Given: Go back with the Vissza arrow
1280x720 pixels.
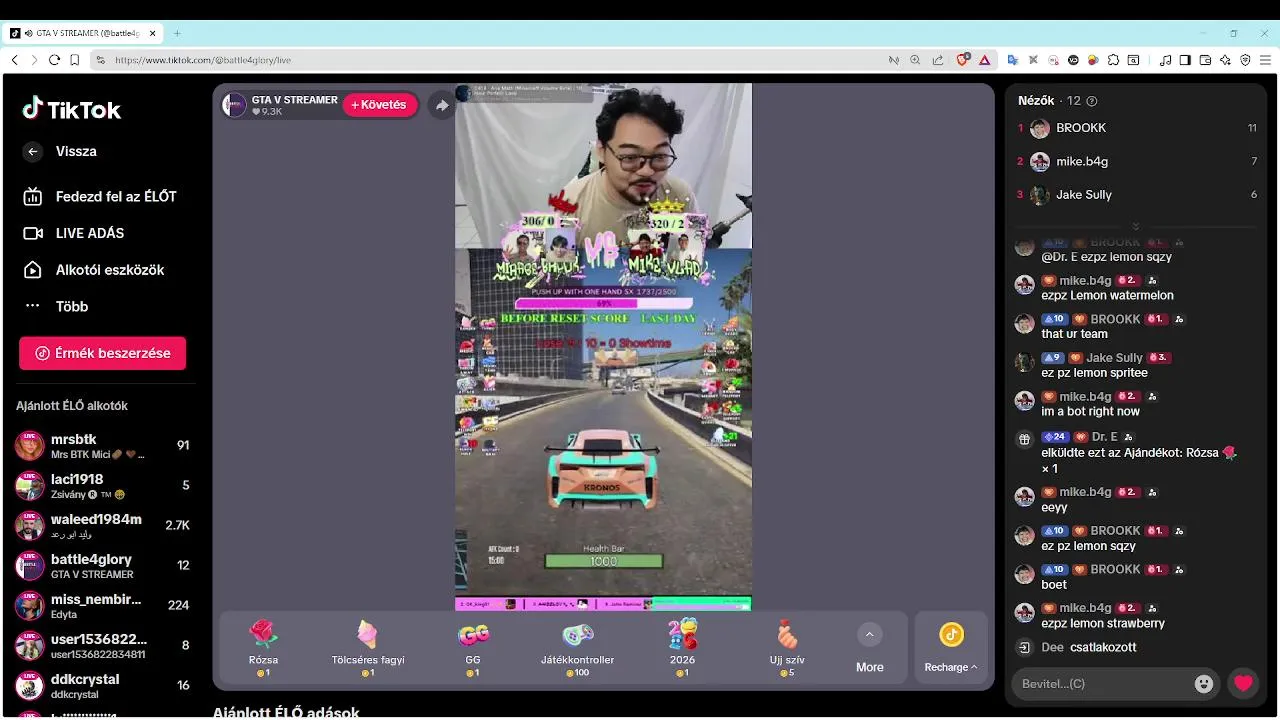Looking at the screenshot, I should pyautogui.click(x=33, y=152).
